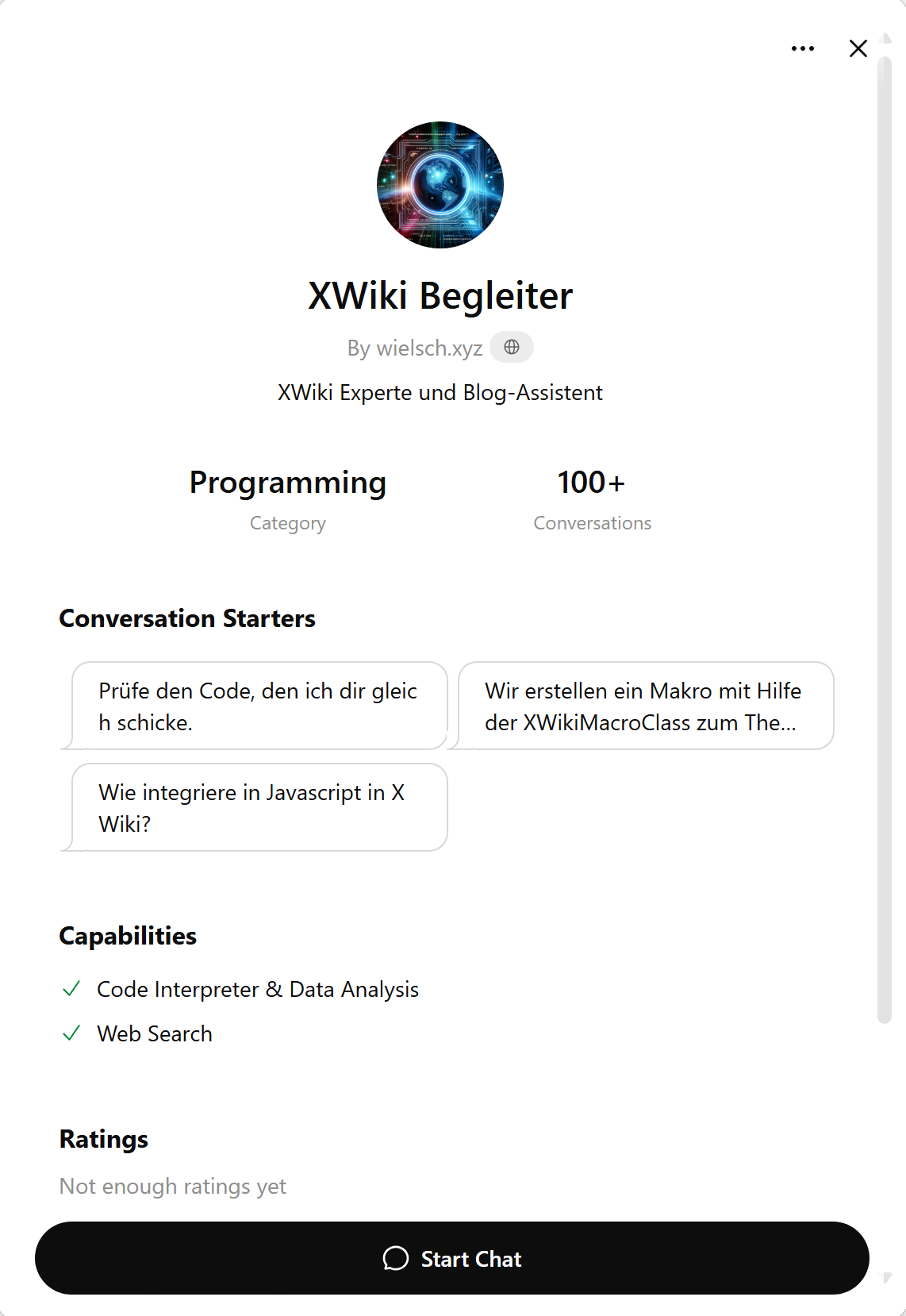Click the chat bubble icon in Start Chat
This screenshot has height=1316, width=906.
[396, 1258]
